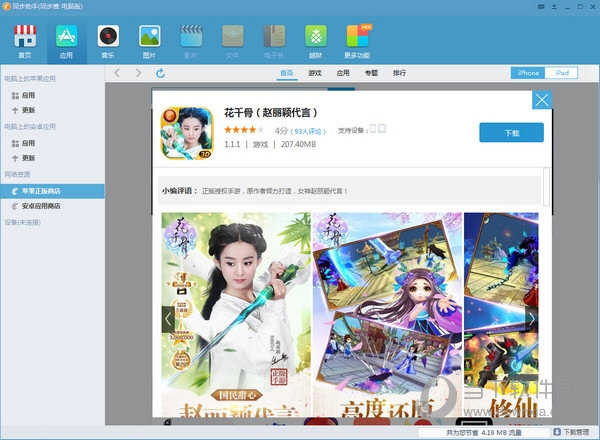Screen dimensions: 600x441
Task: Click the 1.1.1 version text
Action: pyautogui.click(x=232, y=144)
